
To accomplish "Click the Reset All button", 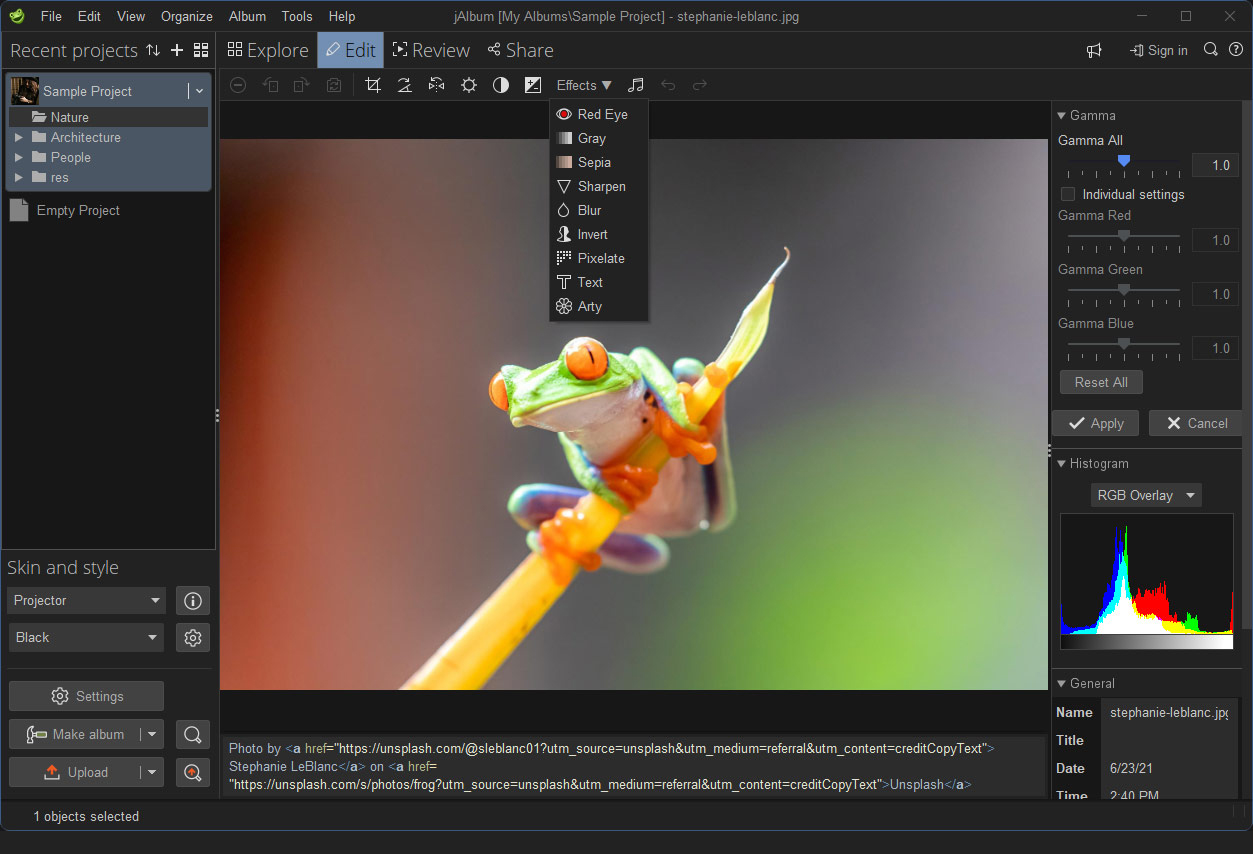I will [x=1101, y=382].
